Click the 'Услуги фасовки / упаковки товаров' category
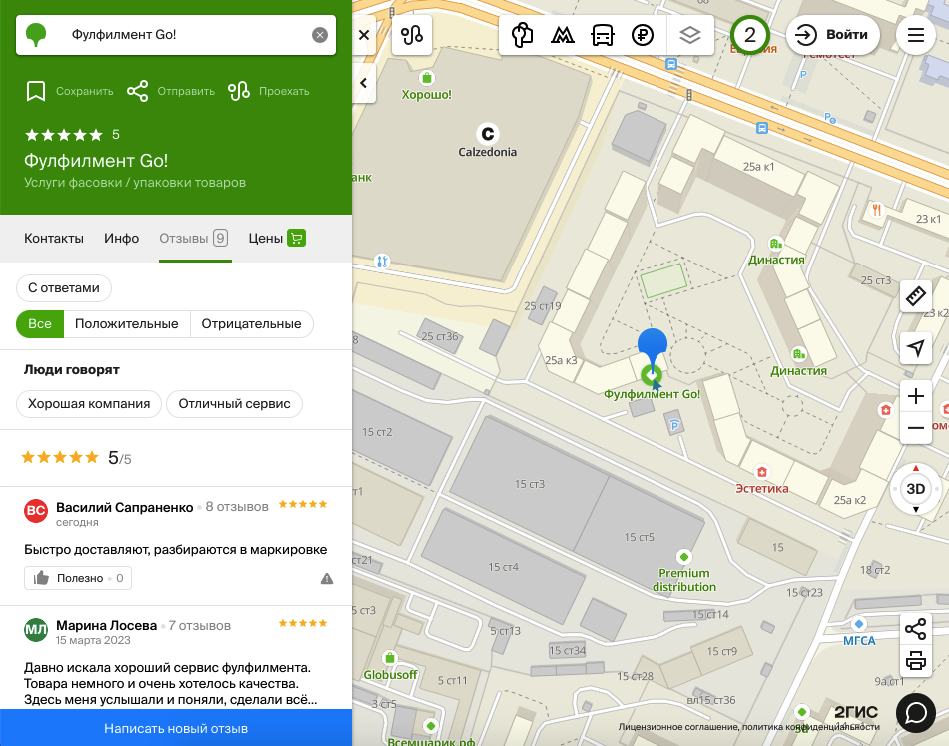The height and width of the screenshot is (746, 949). click(x=135, y=183)
